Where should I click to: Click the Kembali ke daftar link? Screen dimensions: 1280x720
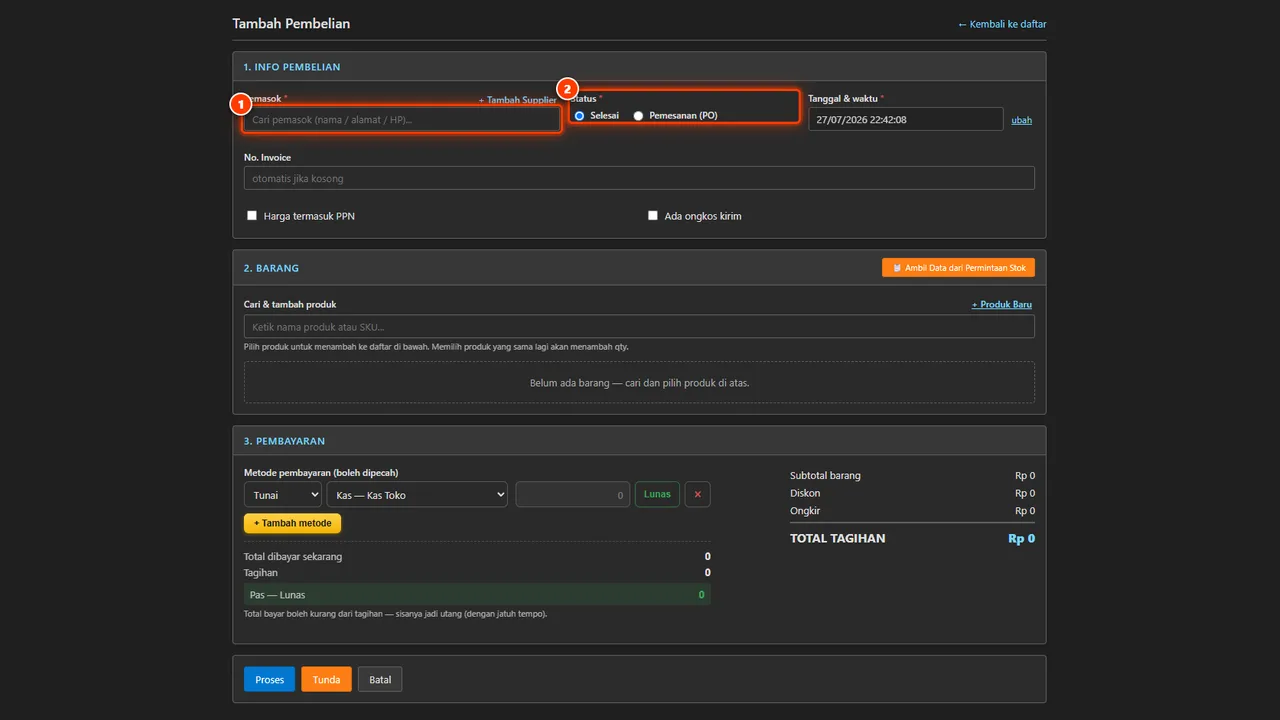click(x=1002, y=24)
